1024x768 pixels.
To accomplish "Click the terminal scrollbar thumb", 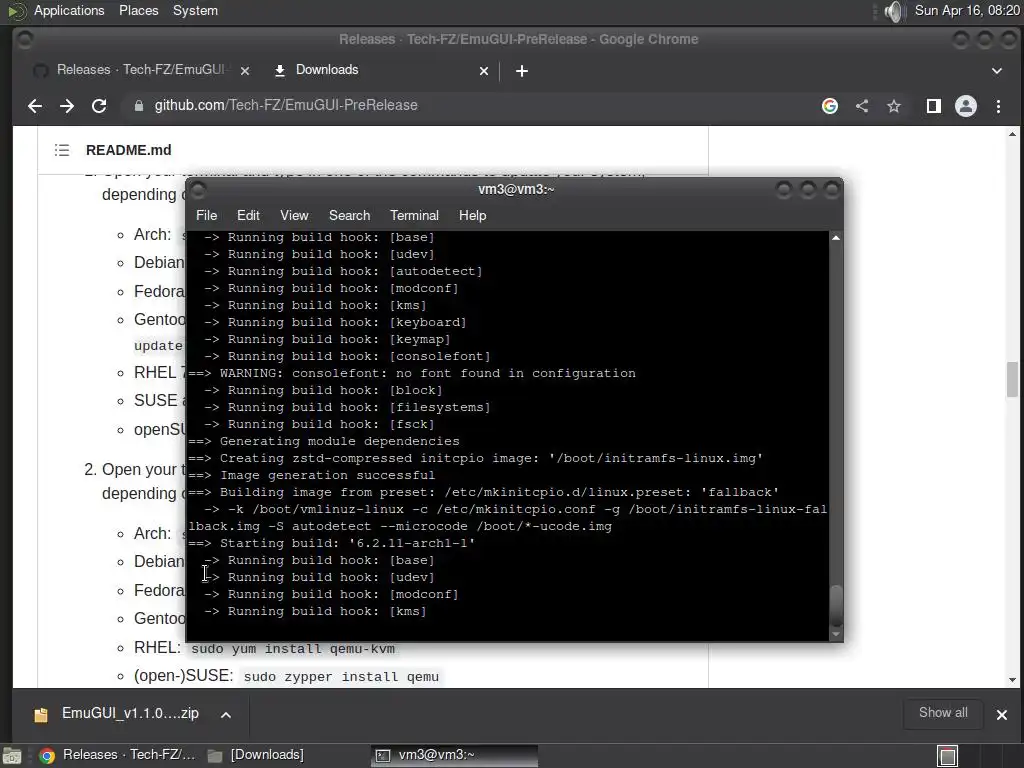I will (836, 606).
